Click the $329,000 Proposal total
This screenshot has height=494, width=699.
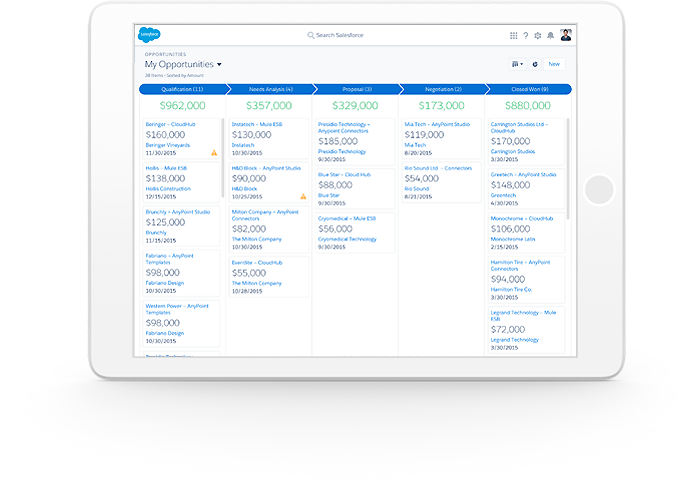[355, 106]
